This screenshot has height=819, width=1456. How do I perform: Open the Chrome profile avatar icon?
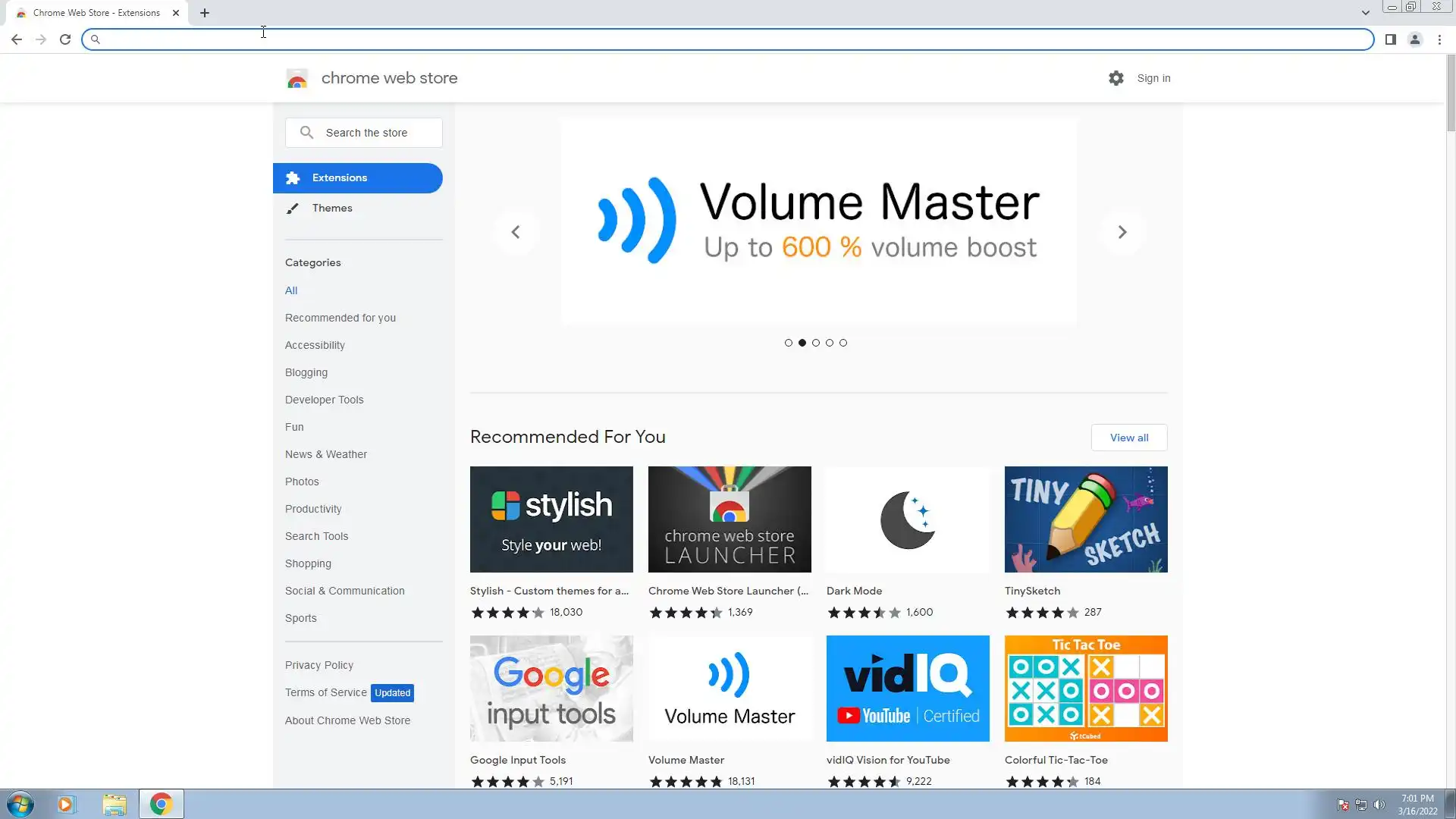pos(1414,39)
